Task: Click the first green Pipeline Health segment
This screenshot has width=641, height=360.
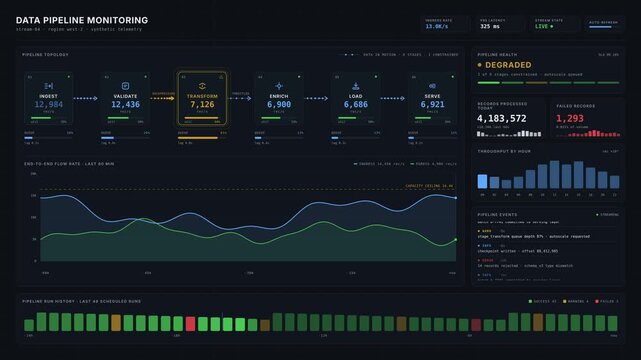Action: [489, 83]
